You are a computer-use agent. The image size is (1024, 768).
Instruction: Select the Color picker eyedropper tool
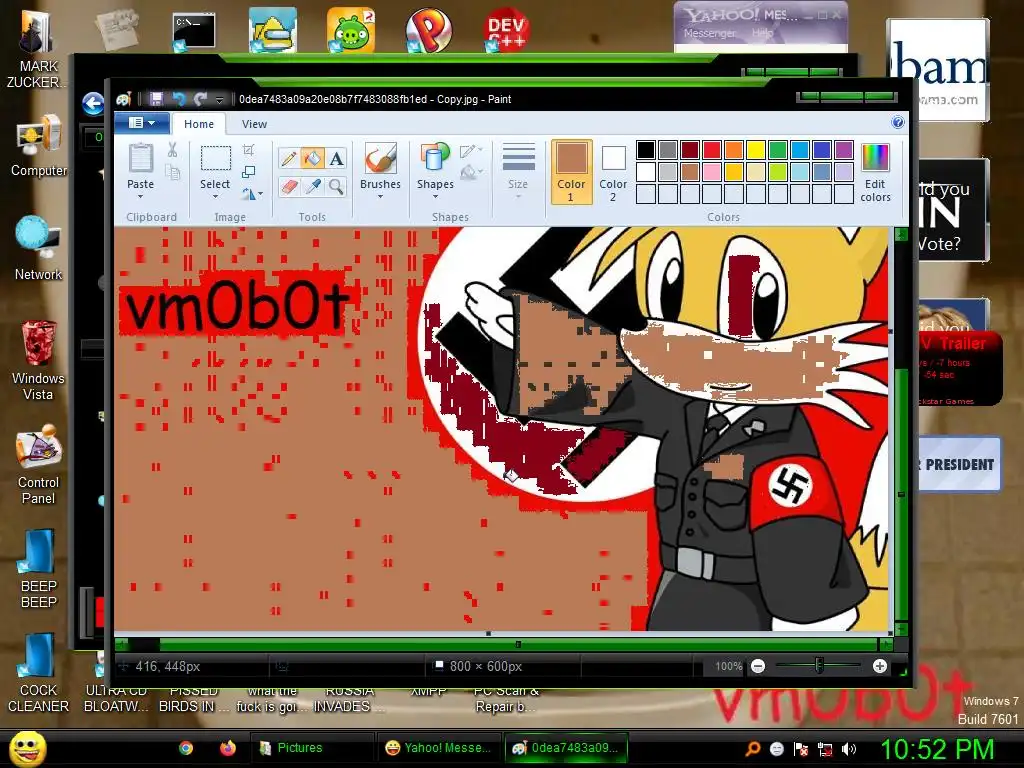(x=312, y=187)
